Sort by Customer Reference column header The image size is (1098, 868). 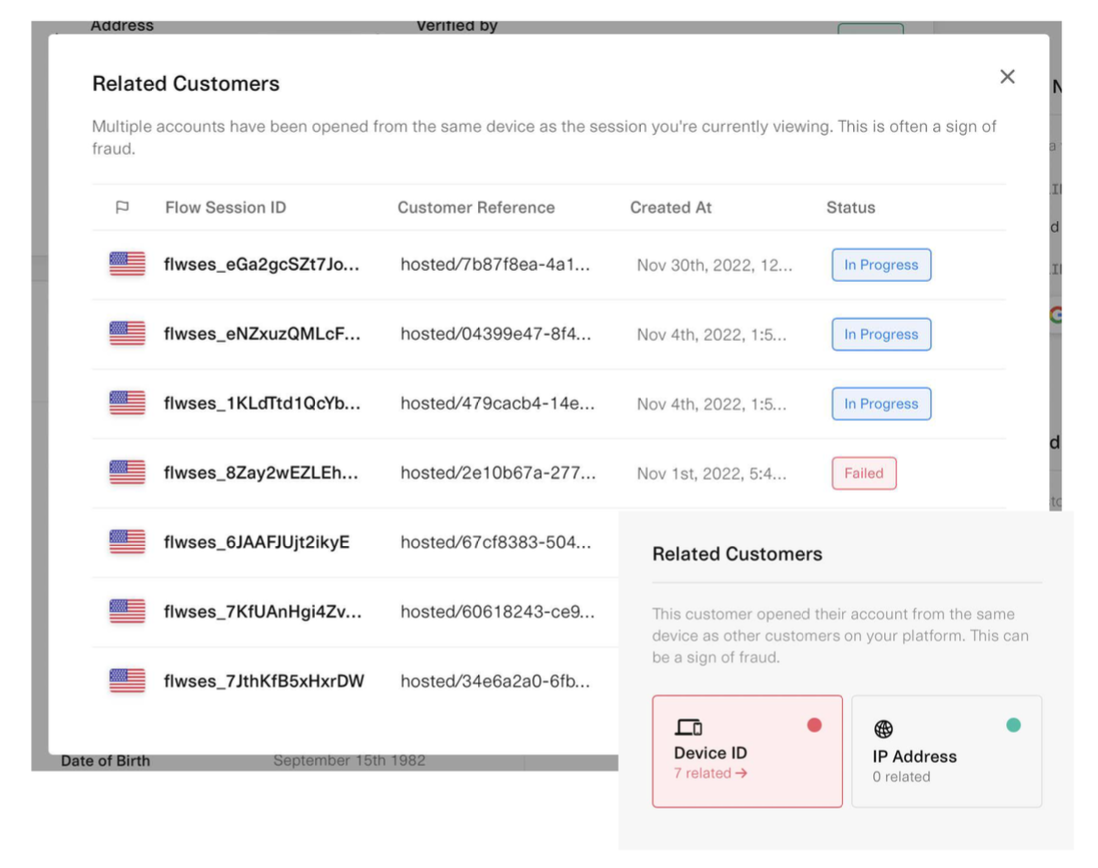(476, 208)
